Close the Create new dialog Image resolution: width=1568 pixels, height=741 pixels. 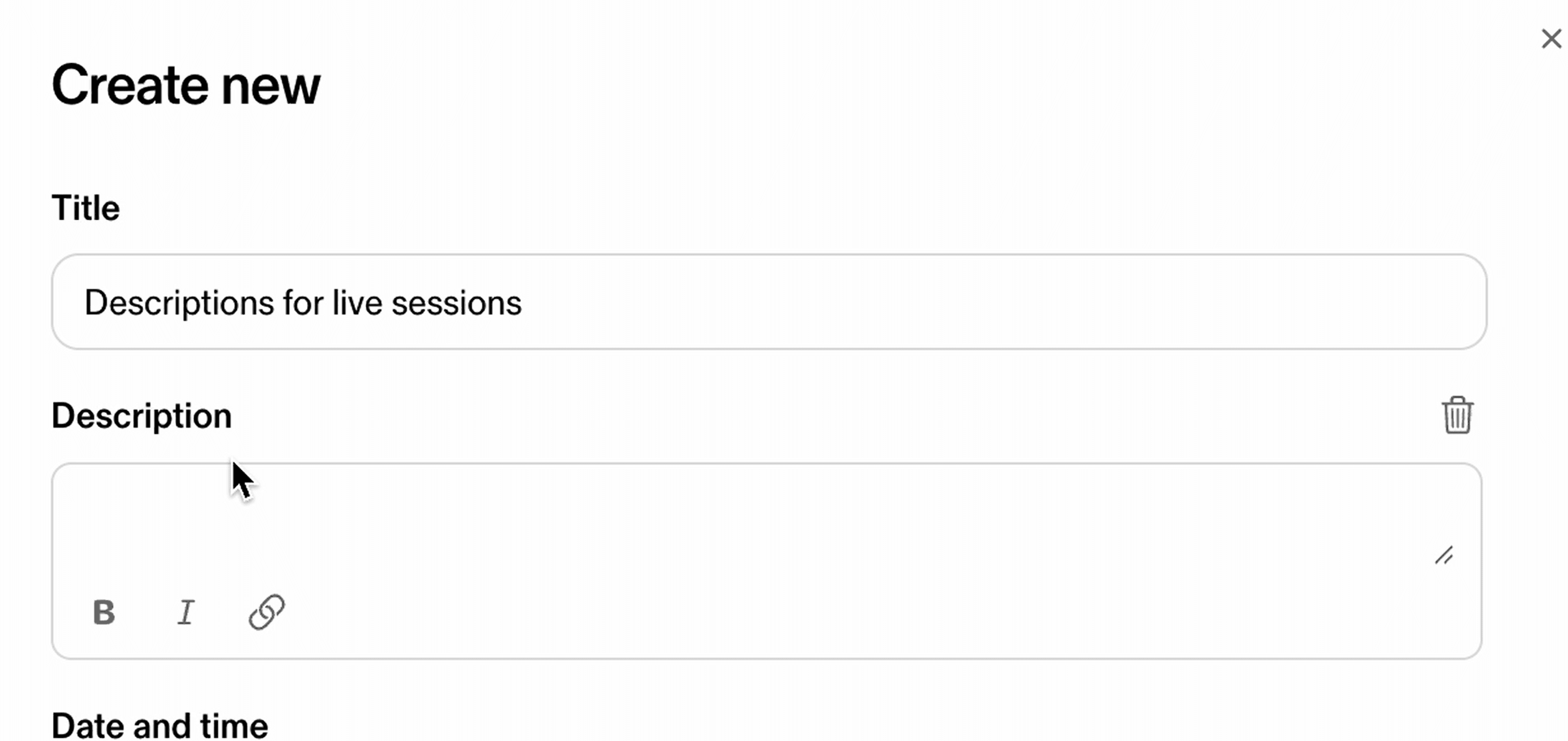click(x=1551, y=39)
